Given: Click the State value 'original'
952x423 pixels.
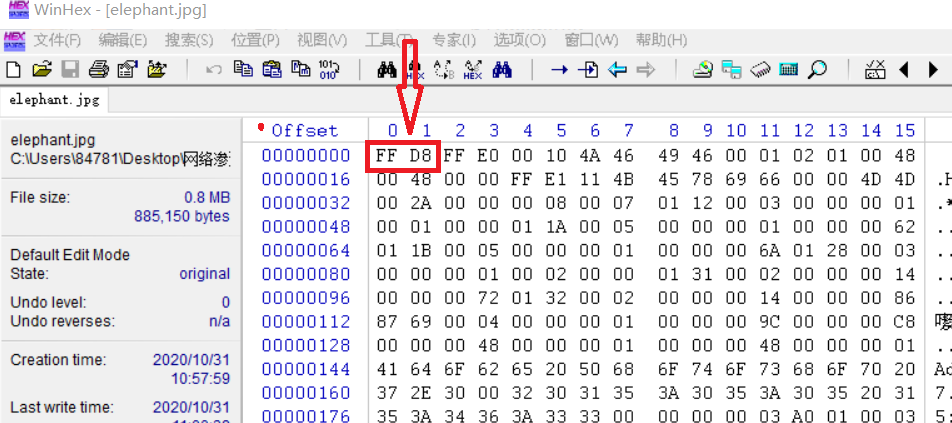Looking at the screenshot, I should [205, 274].
